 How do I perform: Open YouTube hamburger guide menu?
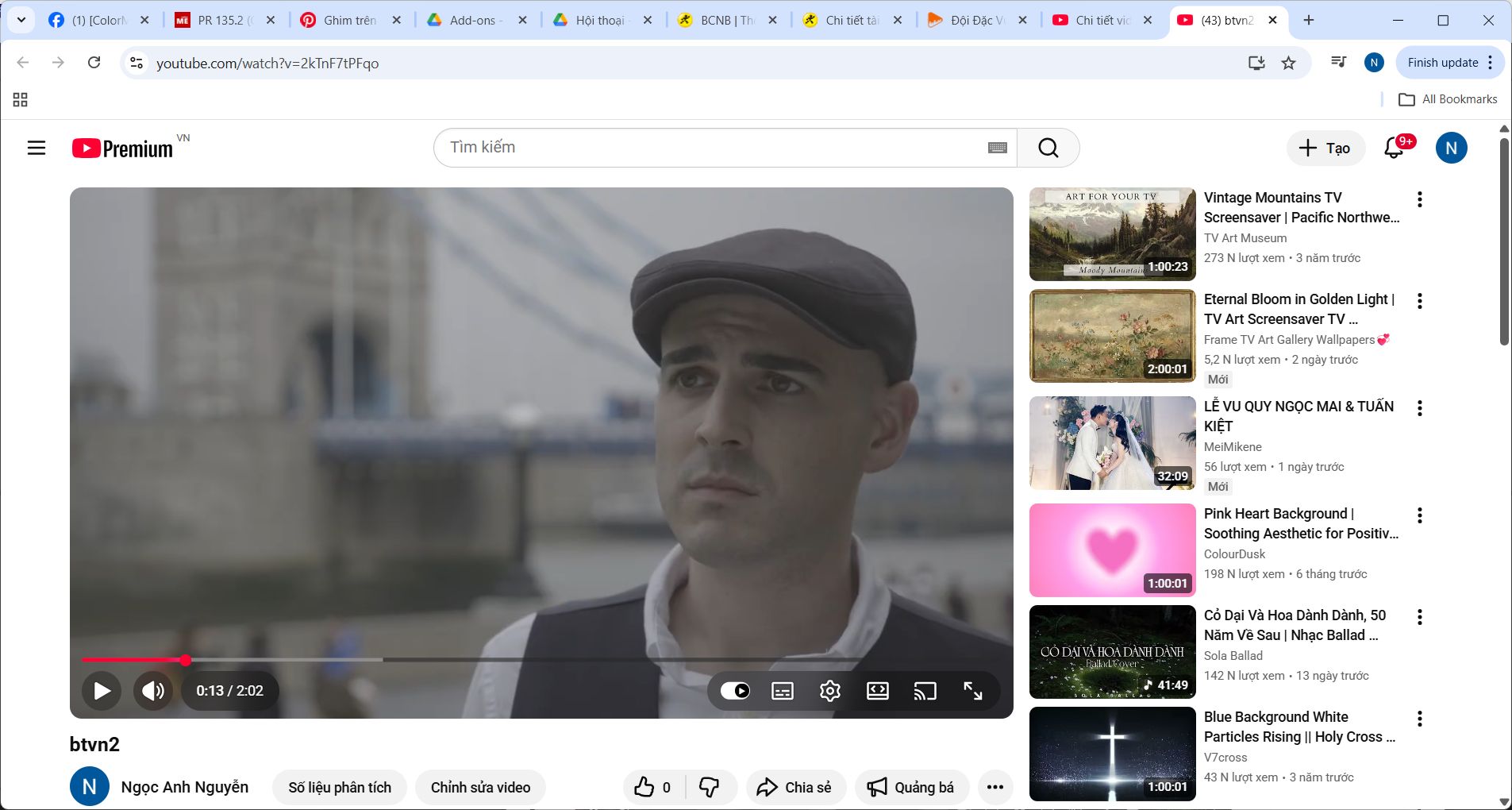pos(37,148)
